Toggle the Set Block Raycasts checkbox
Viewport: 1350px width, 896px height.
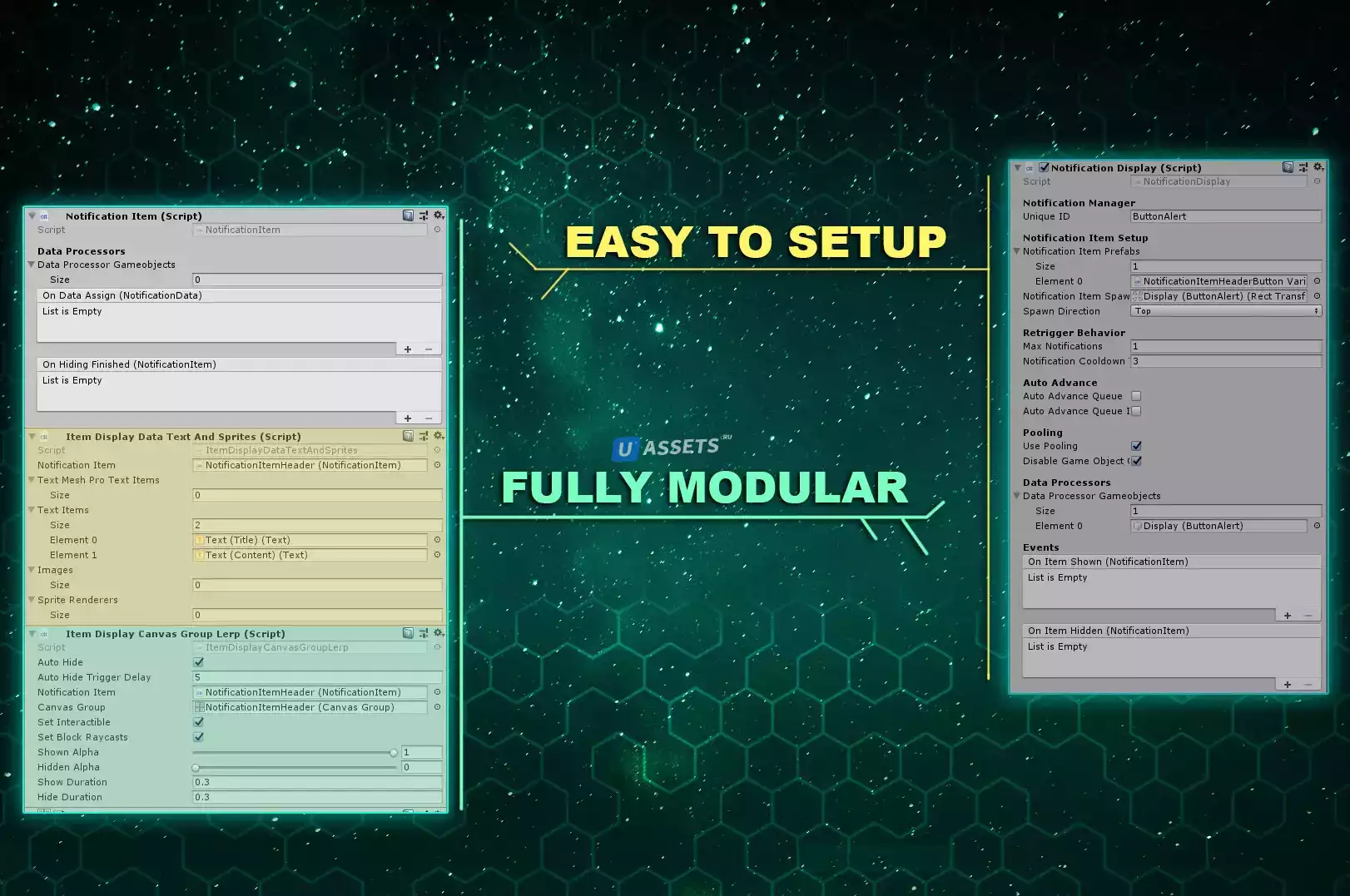199,737
